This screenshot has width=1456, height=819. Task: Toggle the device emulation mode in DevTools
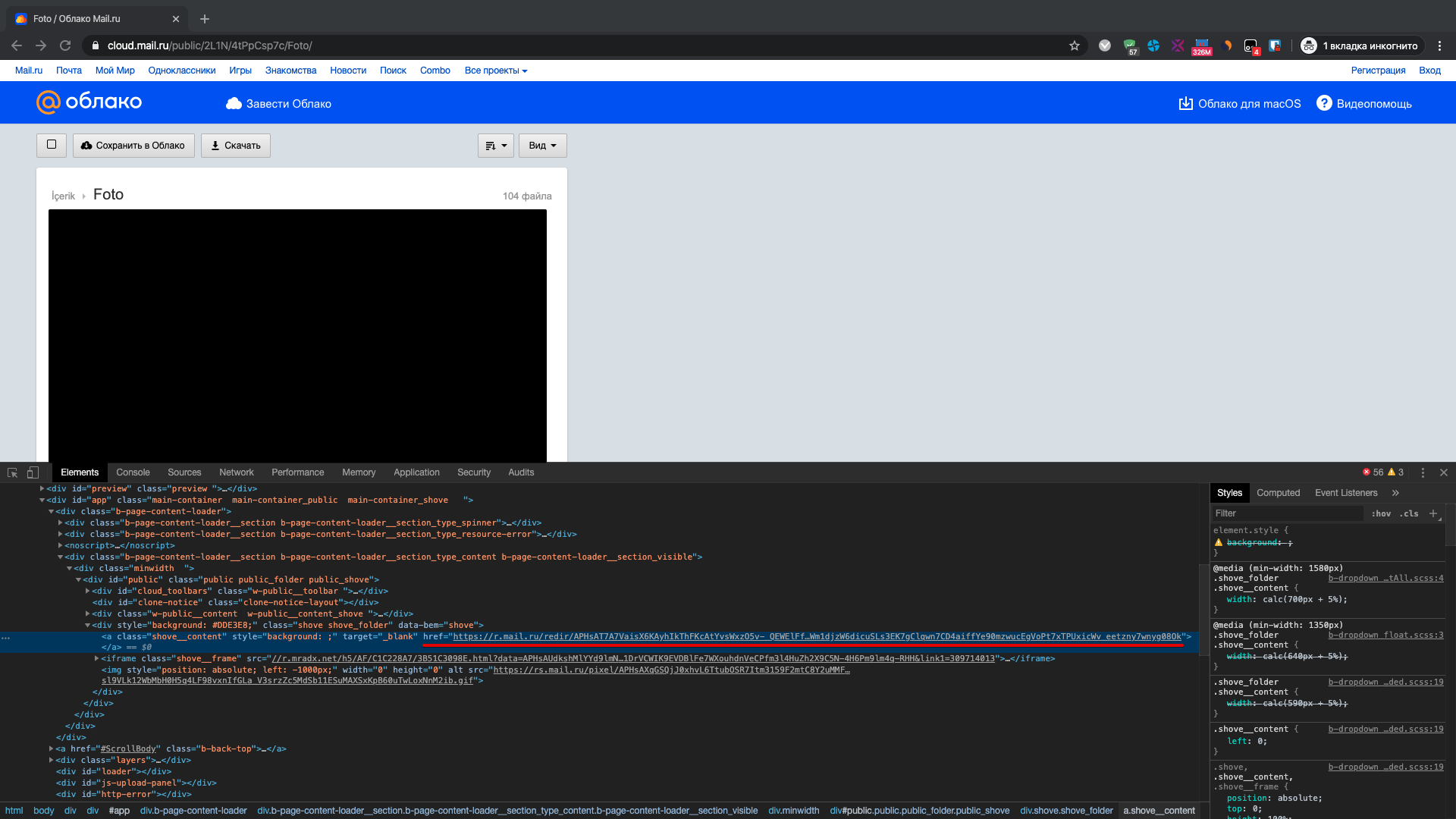point(33,472)
